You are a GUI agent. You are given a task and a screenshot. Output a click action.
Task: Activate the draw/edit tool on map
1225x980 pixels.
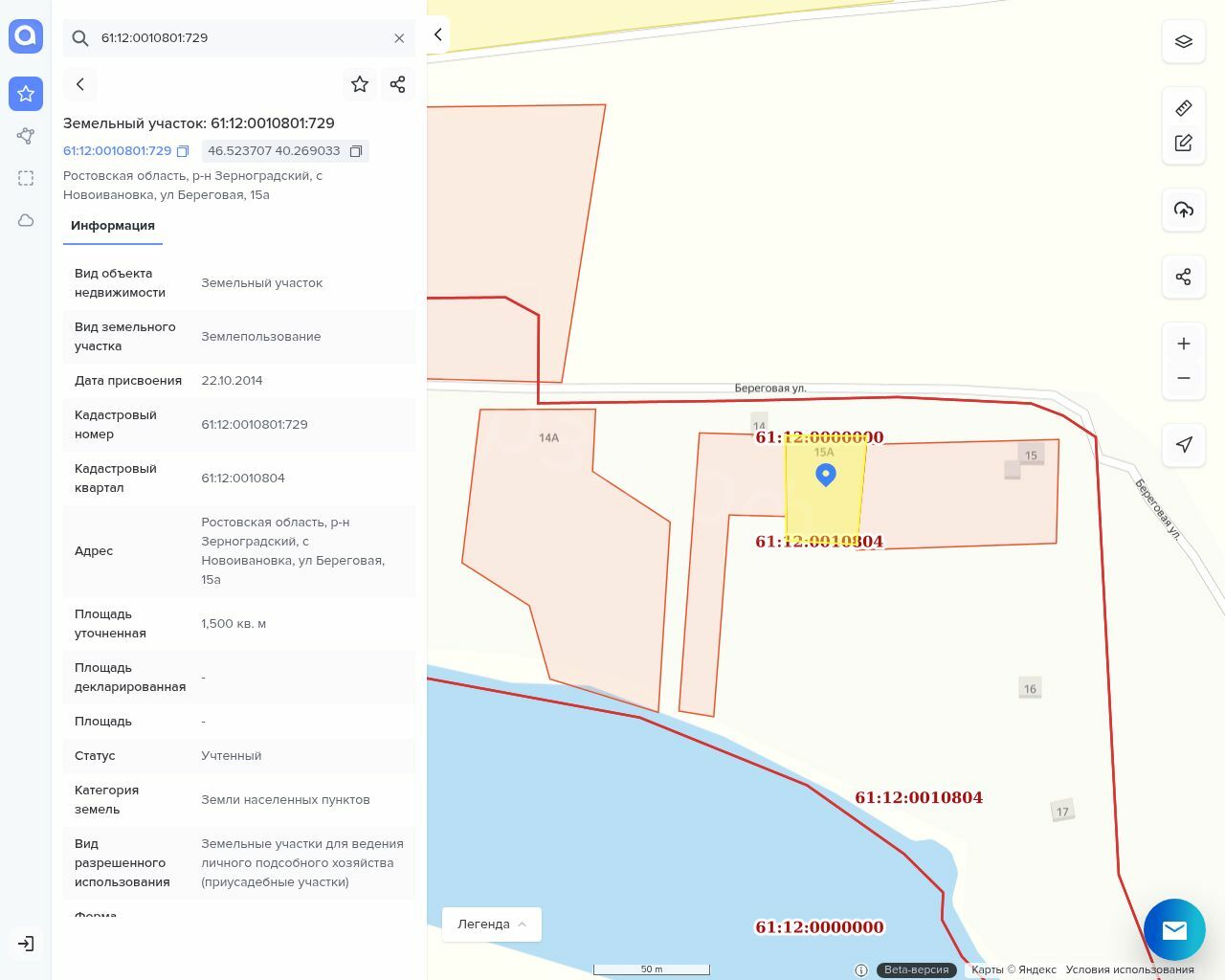click(x=1183, y=143)
